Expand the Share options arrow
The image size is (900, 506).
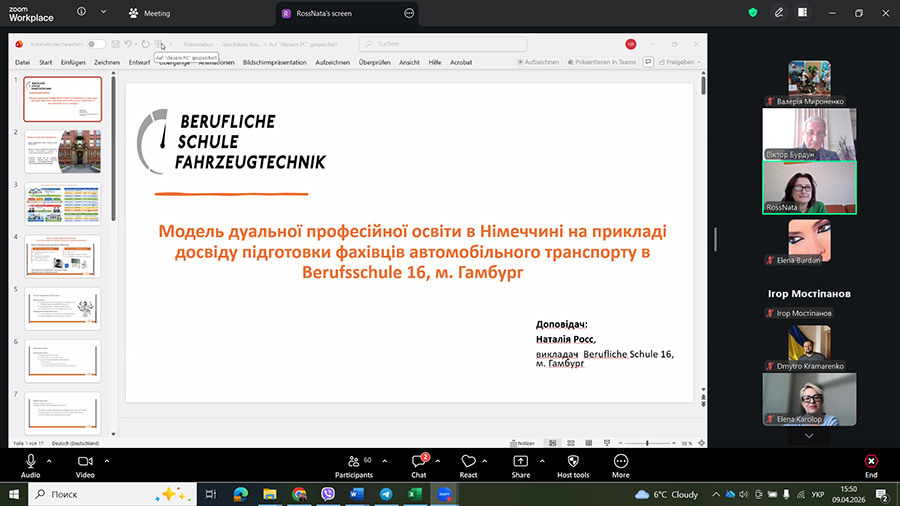542,460
